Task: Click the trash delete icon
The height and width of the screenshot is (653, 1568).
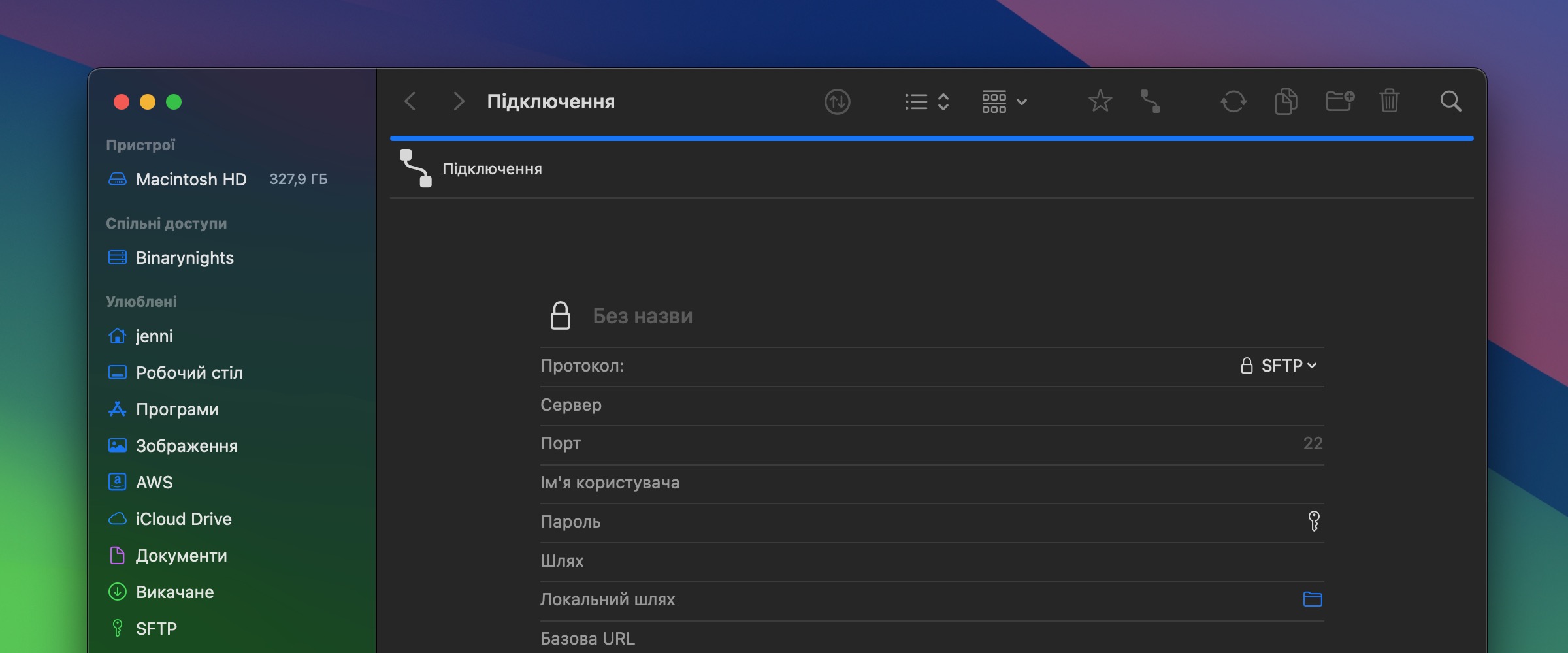Action: pos(1389,101)
